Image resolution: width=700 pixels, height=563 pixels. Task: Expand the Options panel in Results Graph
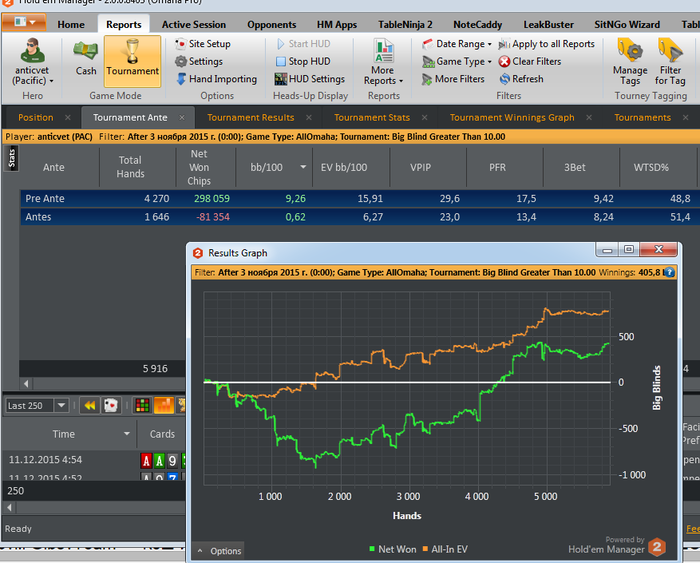click(219, 551)
